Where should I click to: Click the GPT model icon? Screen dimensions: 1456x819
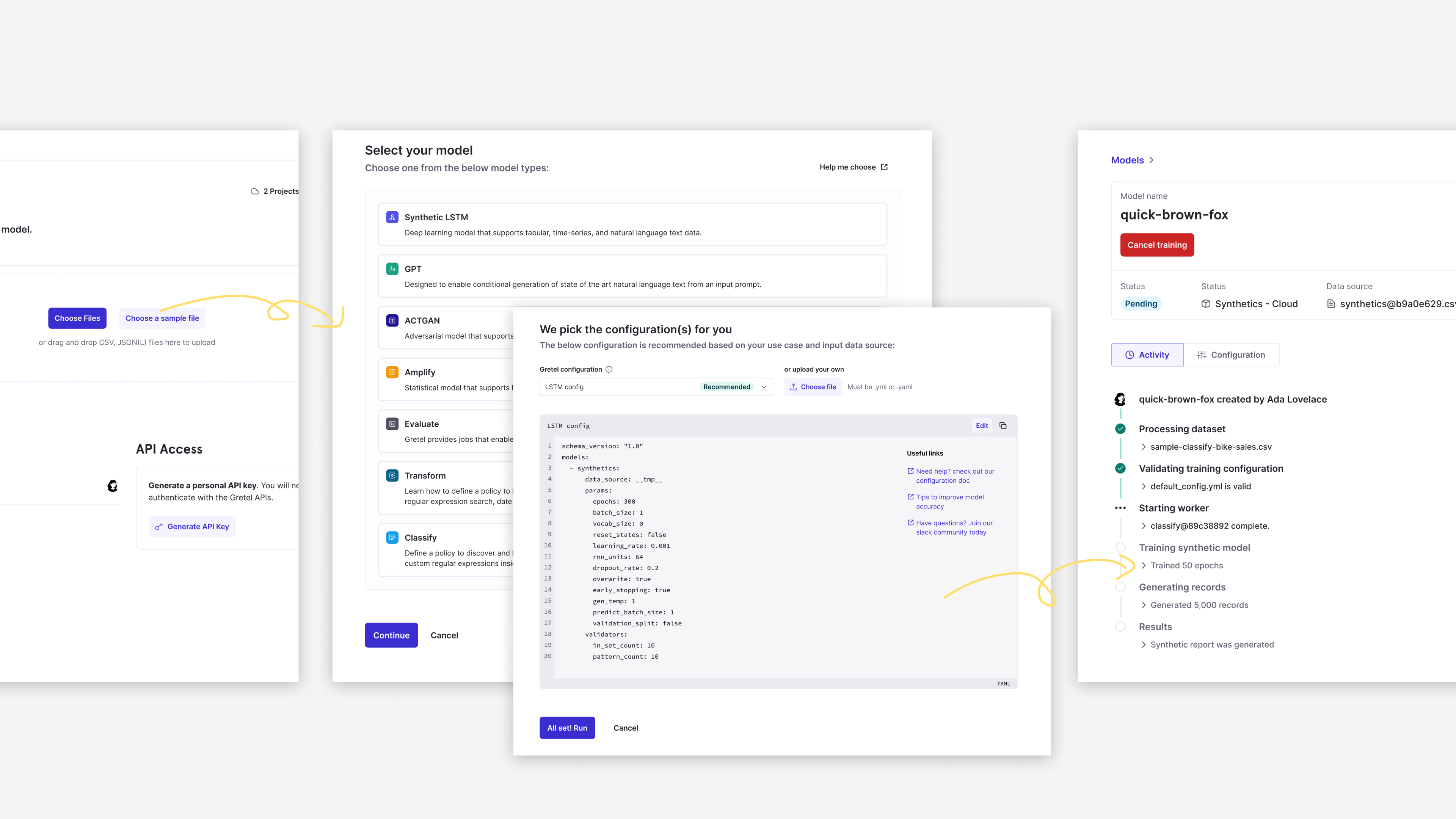click(392, 269)
